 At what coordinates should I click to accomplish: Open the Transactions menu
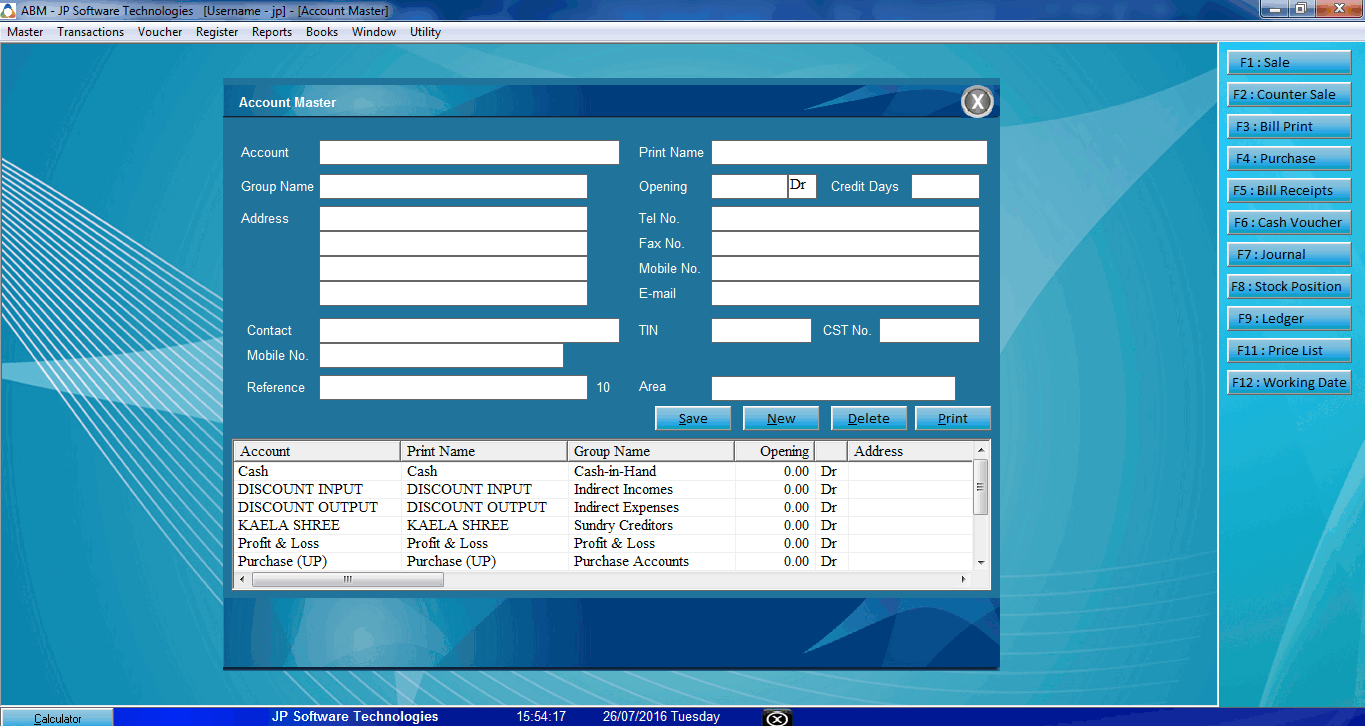(91, 32)
